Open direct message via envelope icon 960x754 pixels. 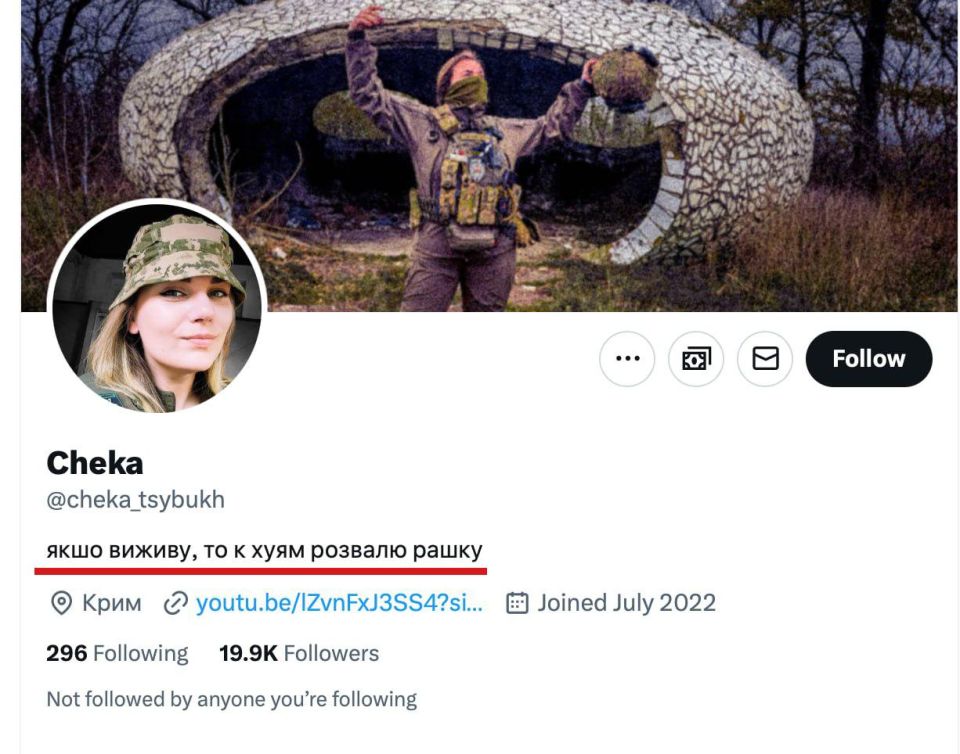click(x=765, y=359)
